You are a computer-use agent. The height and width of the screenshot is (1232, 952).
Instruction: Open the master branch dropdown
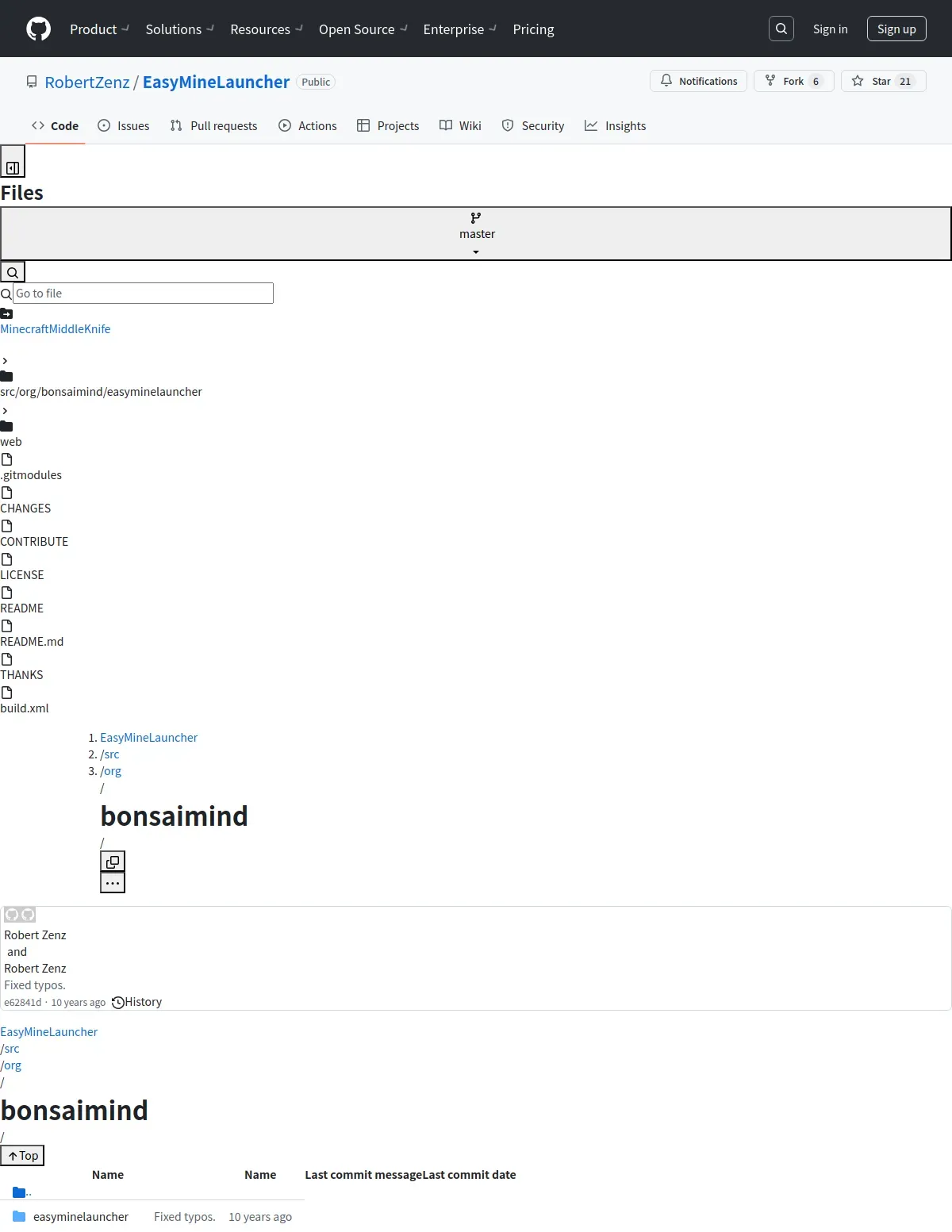click(476, 234)
